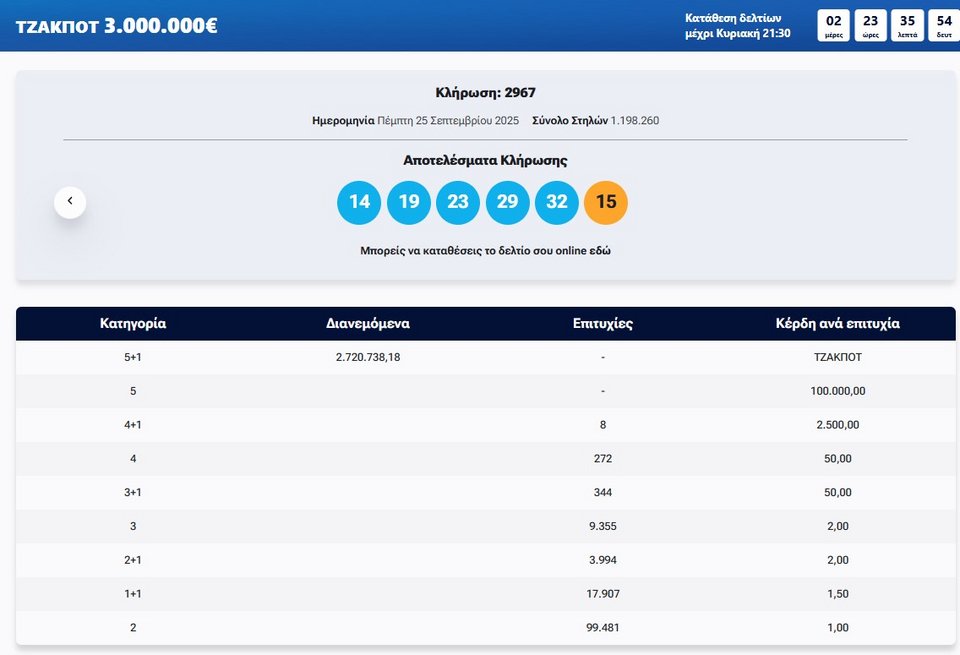
Task: Open the online ticket submission link
Action: pos(485,251)
